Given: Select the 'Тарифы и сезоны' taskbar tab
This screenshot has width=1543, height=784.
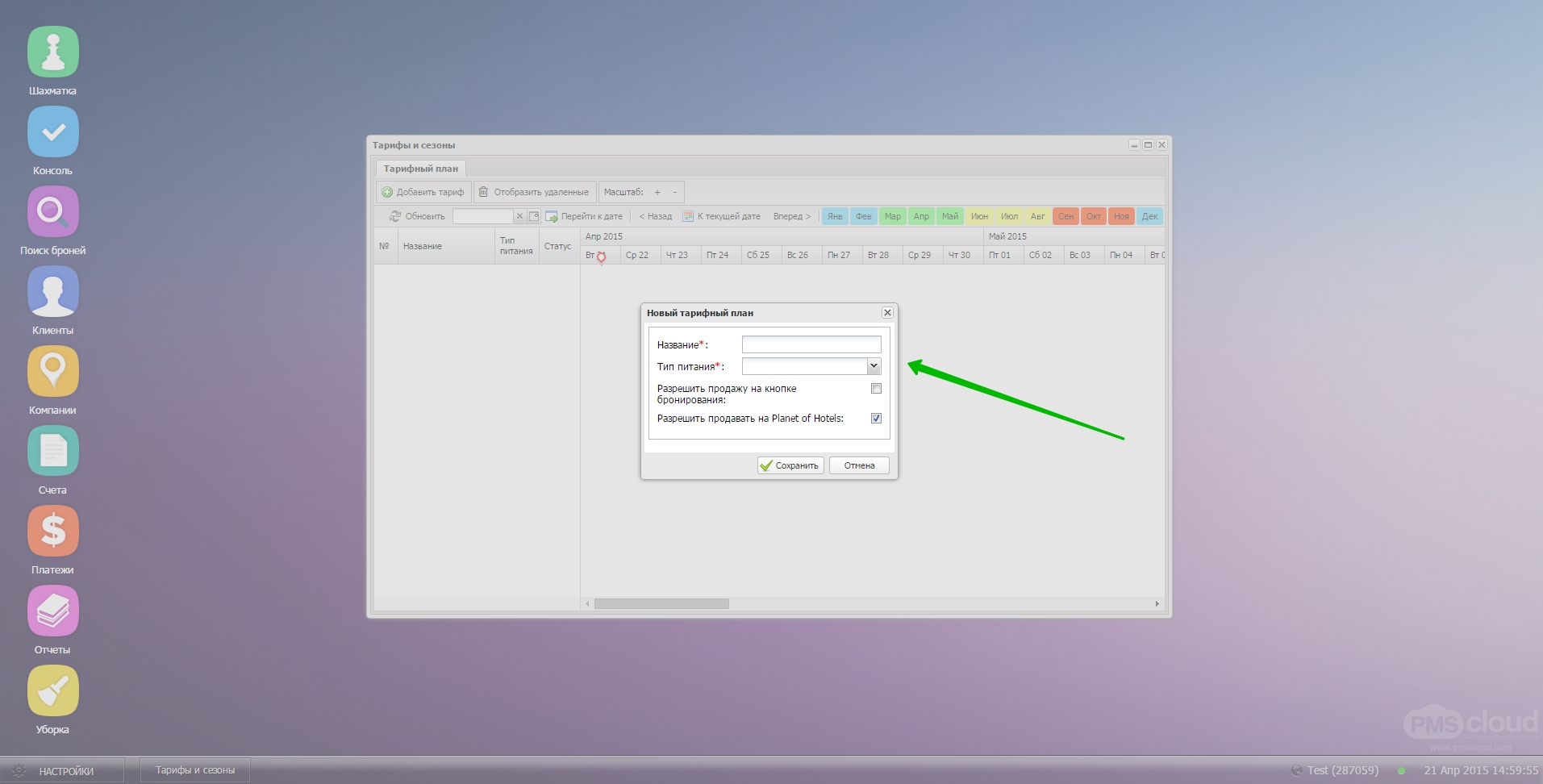Looking at the screenshot, I should coord(195,770).
